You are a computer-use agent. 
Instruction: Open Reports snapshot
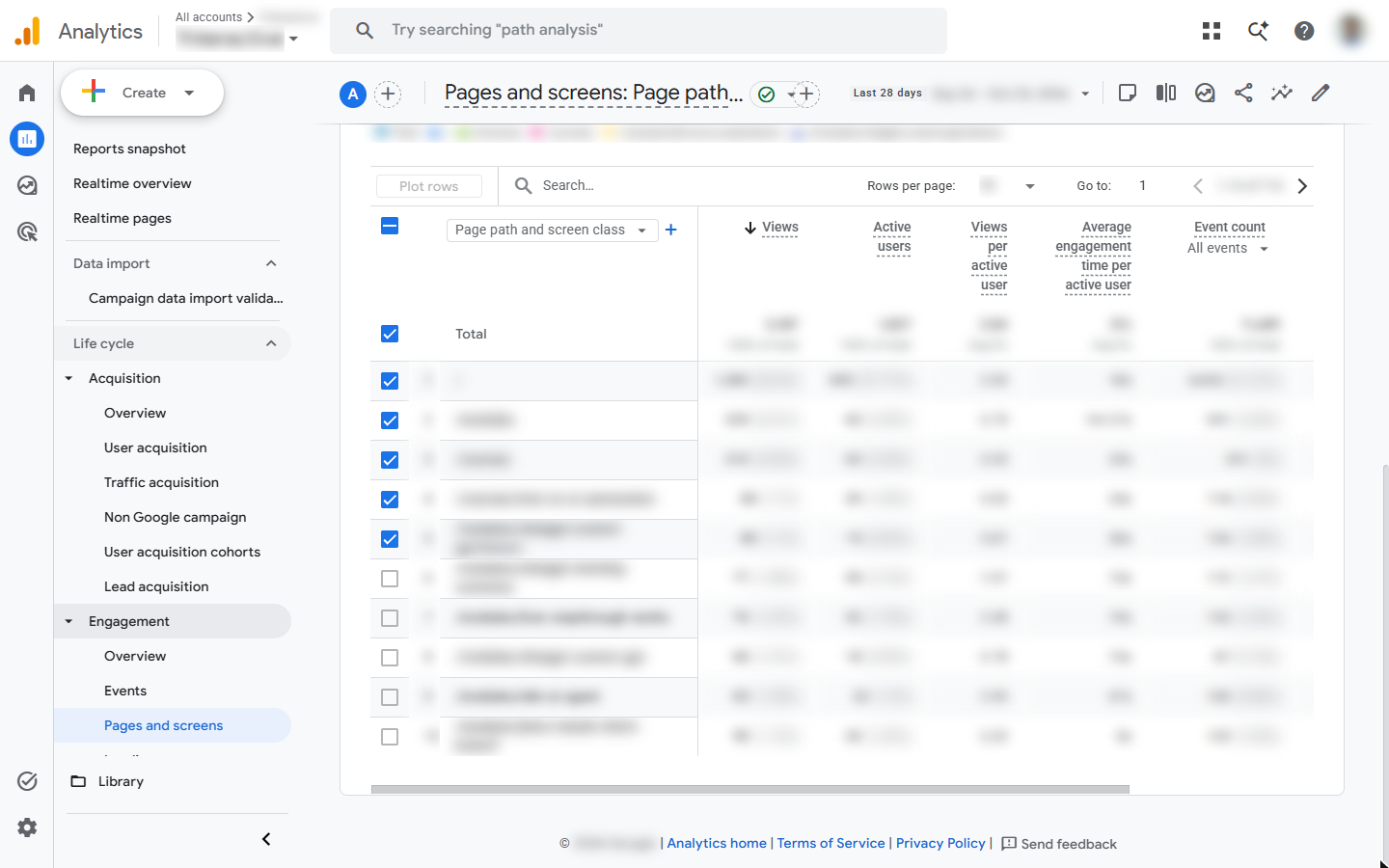129,149
